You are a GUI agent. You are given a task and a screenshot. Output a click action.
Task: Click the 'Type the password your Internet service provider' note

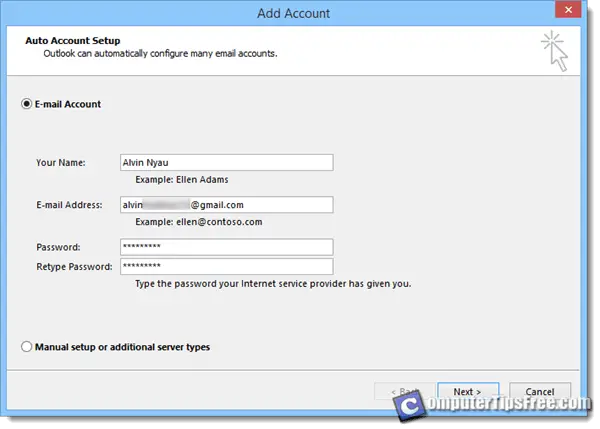point(273,284)
